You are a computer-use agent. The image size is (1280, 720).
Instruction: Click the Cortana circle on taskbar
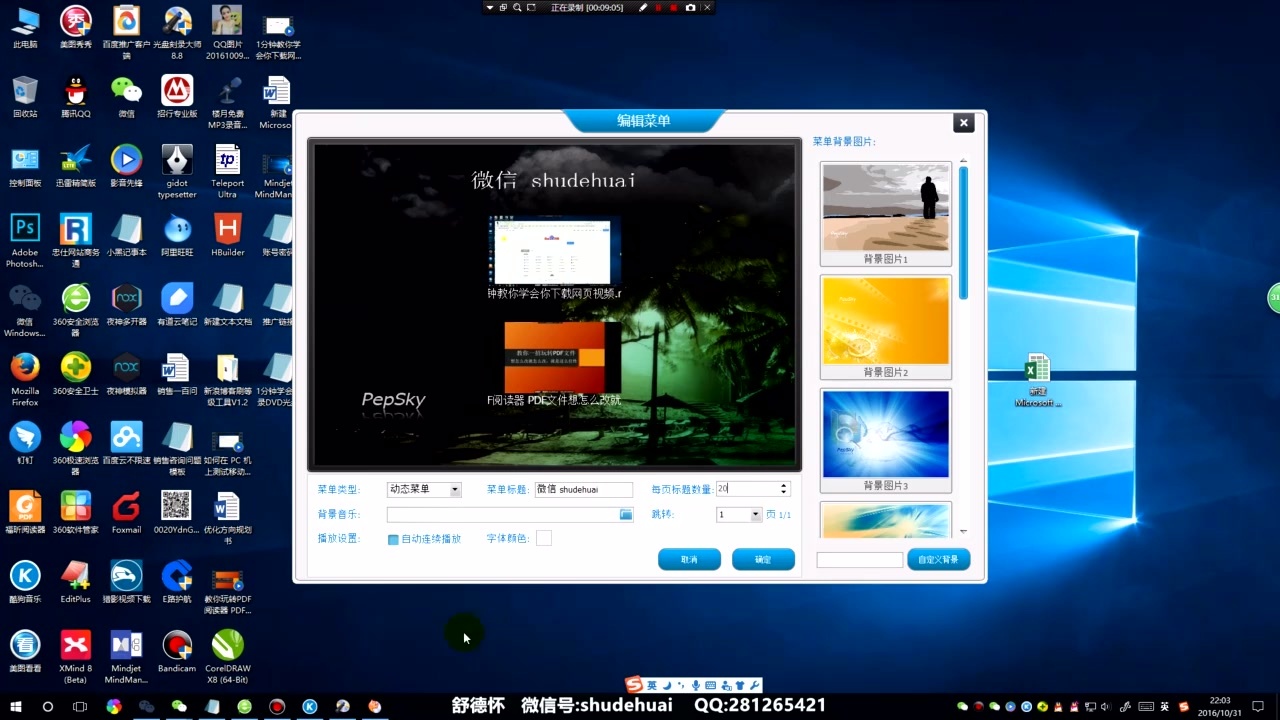click(47, 706)
